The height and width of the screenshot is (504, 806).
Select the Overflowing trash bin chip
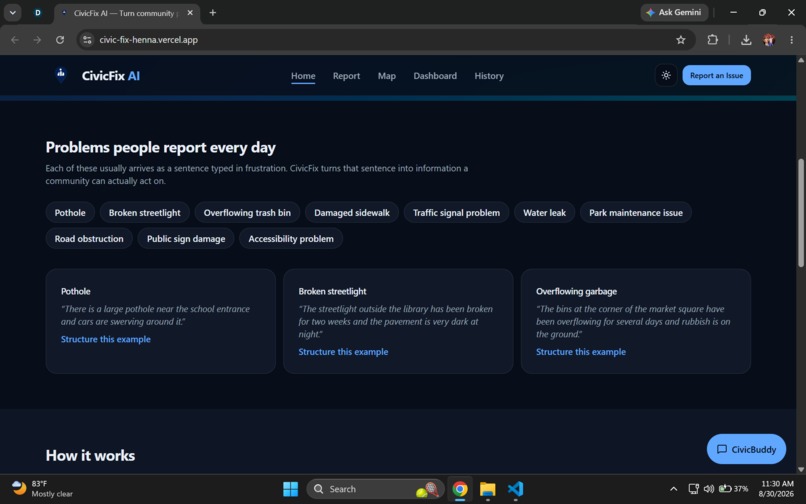click(x=247, y=212)
